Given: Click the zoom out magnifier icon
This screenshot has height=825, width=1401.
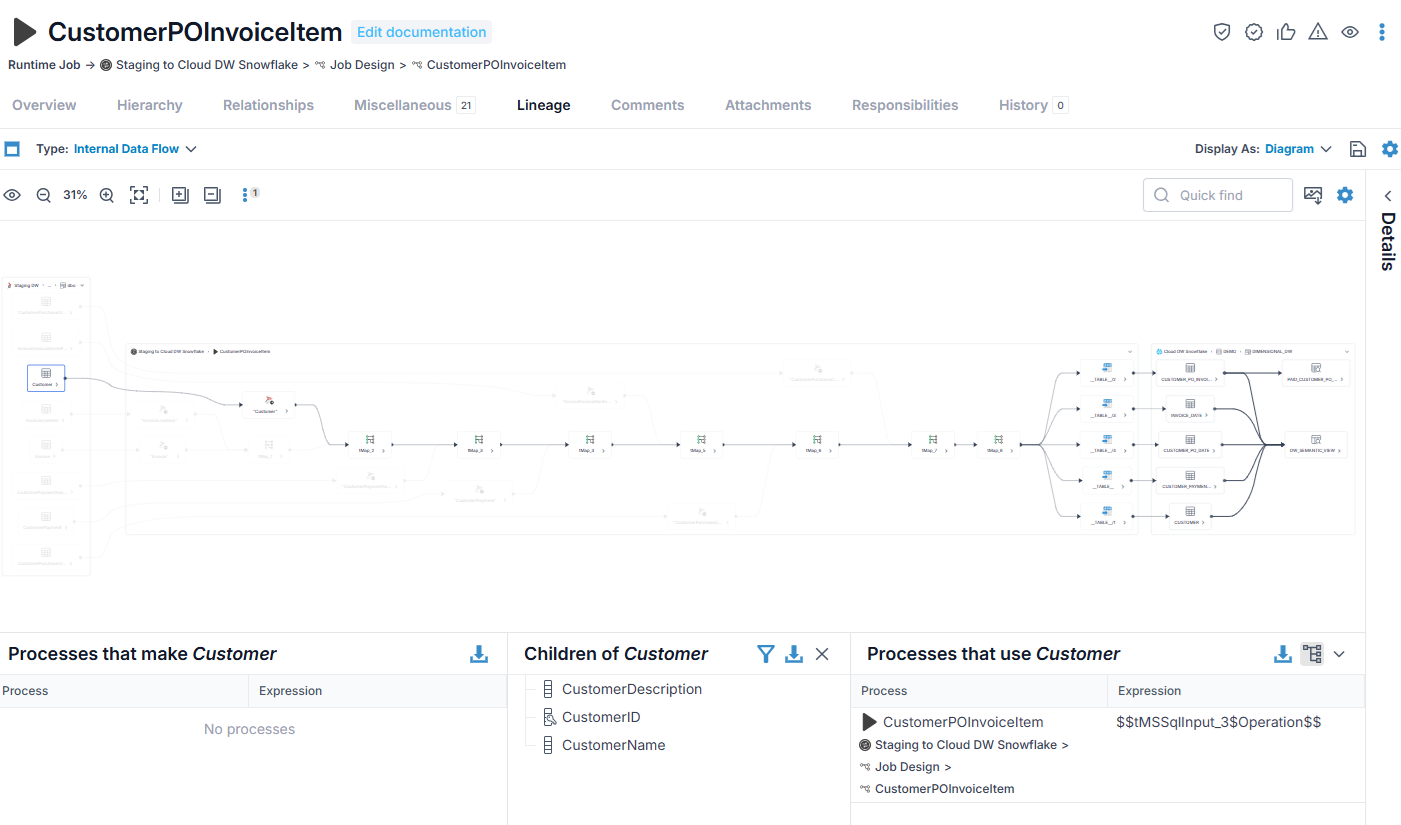Looking at the screenshot, I should pyautogui.click(x=43, y=195).
